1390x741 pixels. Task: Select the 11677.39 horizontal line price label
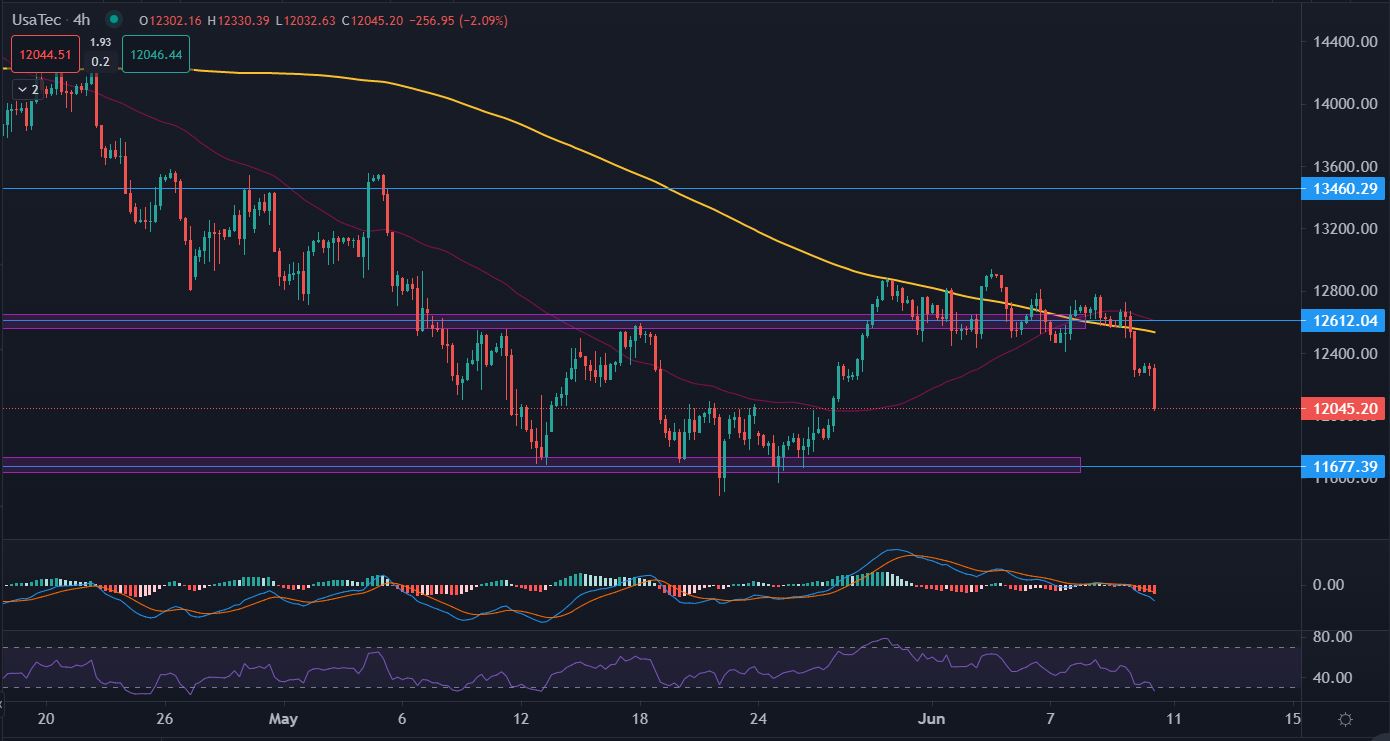tap(1343, 467)
